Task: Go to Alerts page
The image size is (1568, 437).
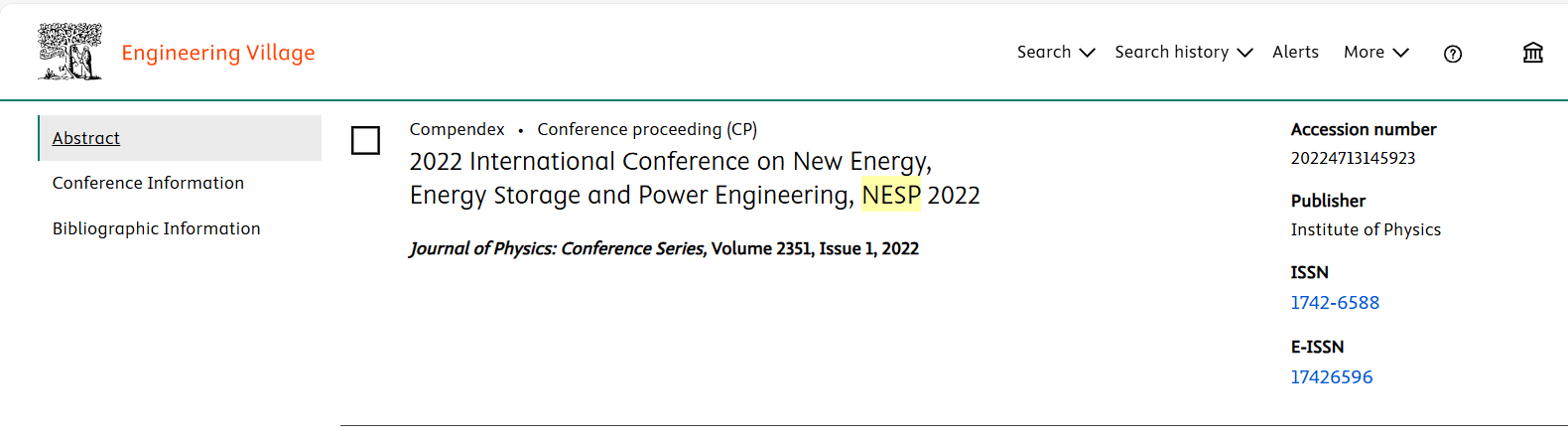Action: click(1295, 52)
